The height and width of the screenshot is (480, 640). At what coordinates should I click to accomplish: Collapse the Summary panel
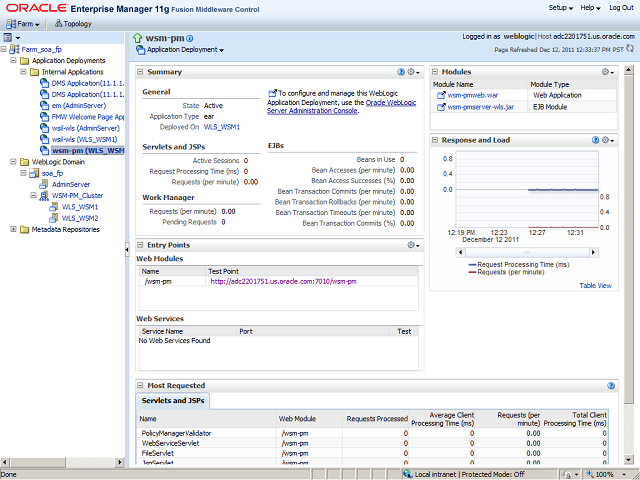pos(141,72)
